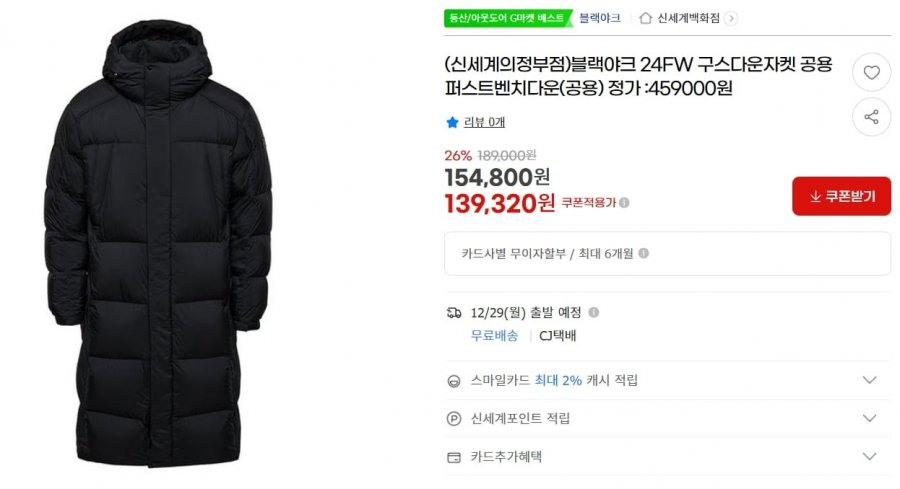900x489 pixels.
Task: Open the share icon button
Action: [871, 117]
